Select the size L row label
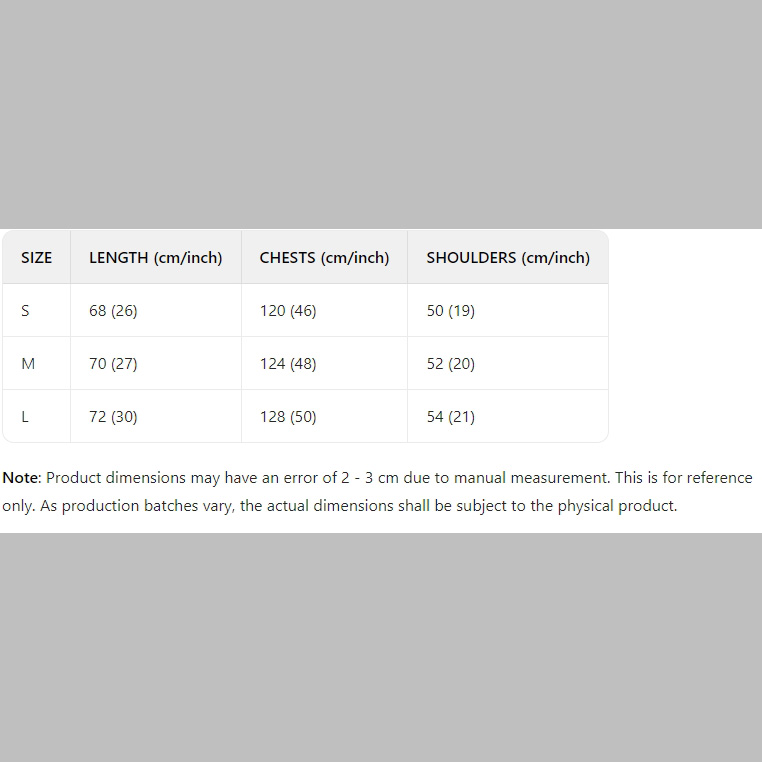This screenshot has height=762, width=762. coord(25,417)
